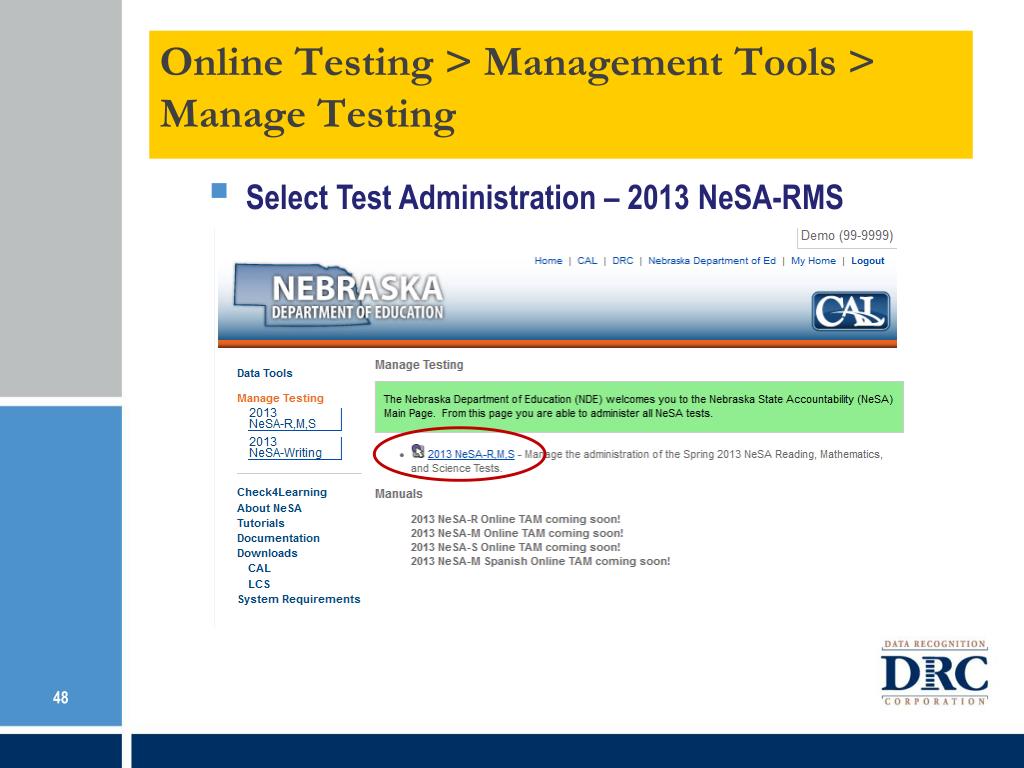Viewport: 1024px width, 768px height.
Task: Click the Online Testing slide title
Action: 517,88
